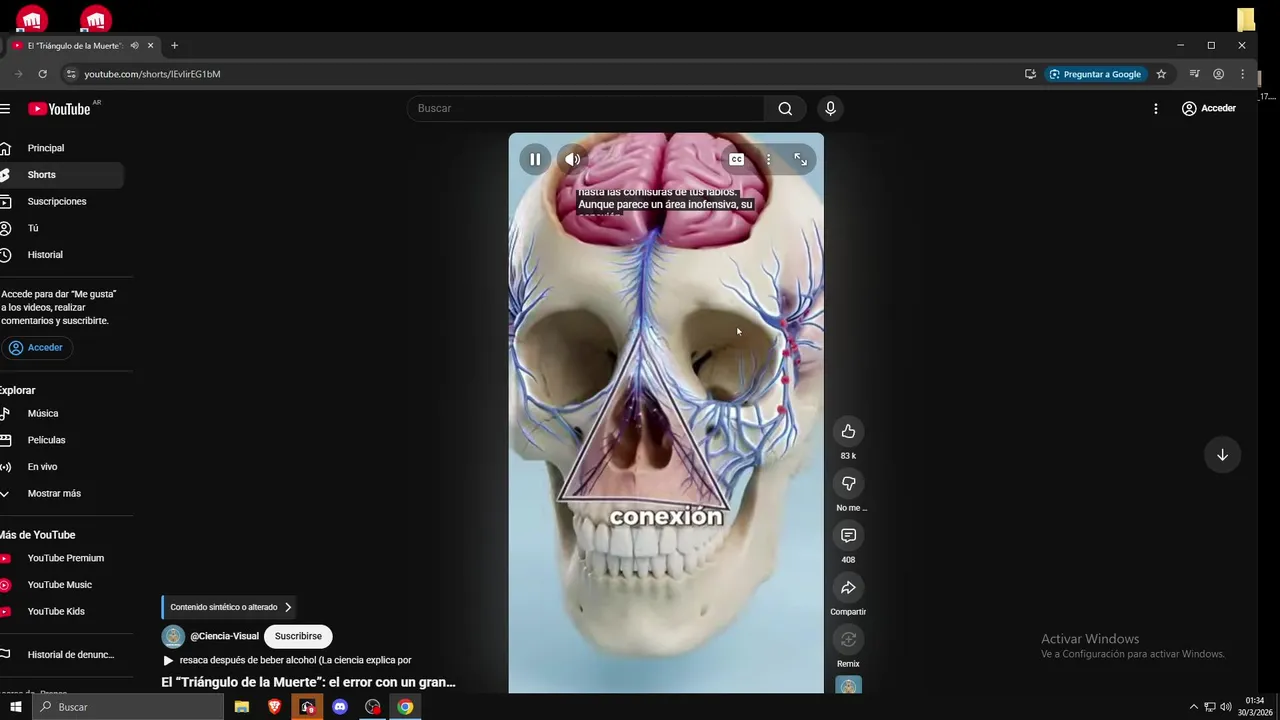This screenshot has height=720, width=1280.
Task: Open the Chrome profile icon
Action: coord(1218,74)
